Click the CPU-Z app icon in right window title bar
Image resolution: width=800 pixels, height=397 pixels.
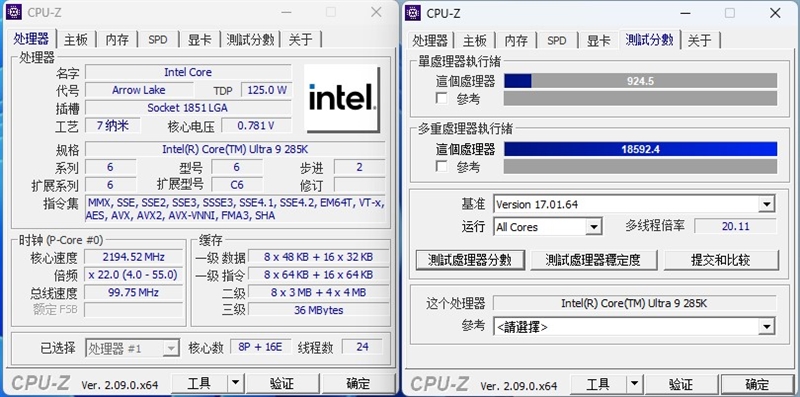click(413, 13)
